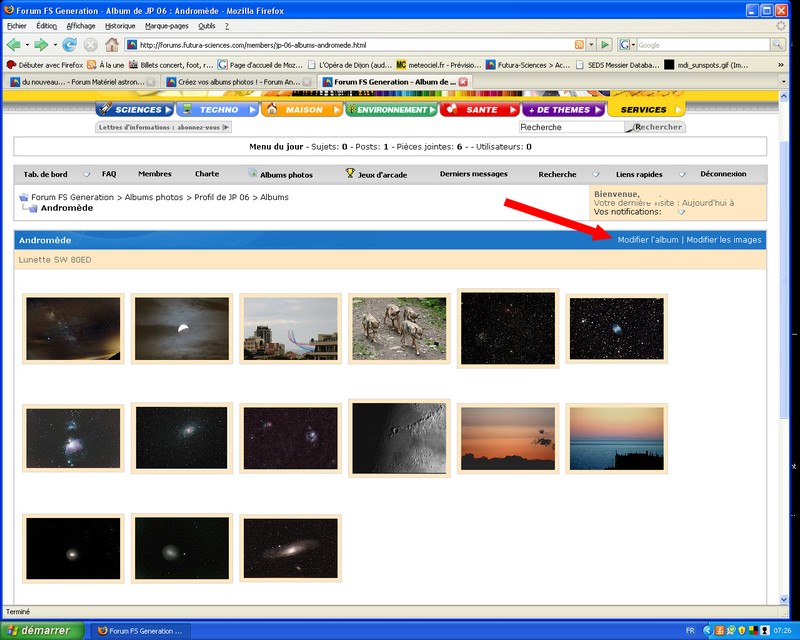The image size is (800, 640).
Task: Click the green Go arrow beside address bar
Action: point(605,45)
